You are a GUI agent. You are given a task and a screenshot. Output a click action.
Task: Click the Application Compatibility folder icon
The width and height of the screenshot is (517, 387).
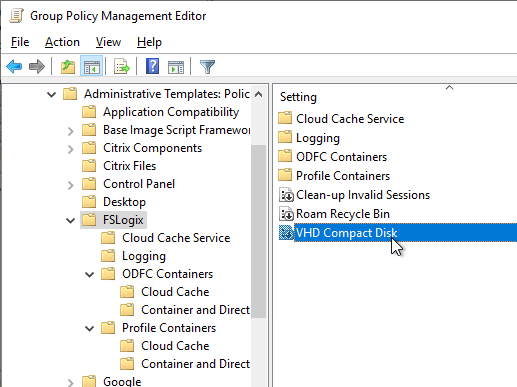[x=89, y=112]
